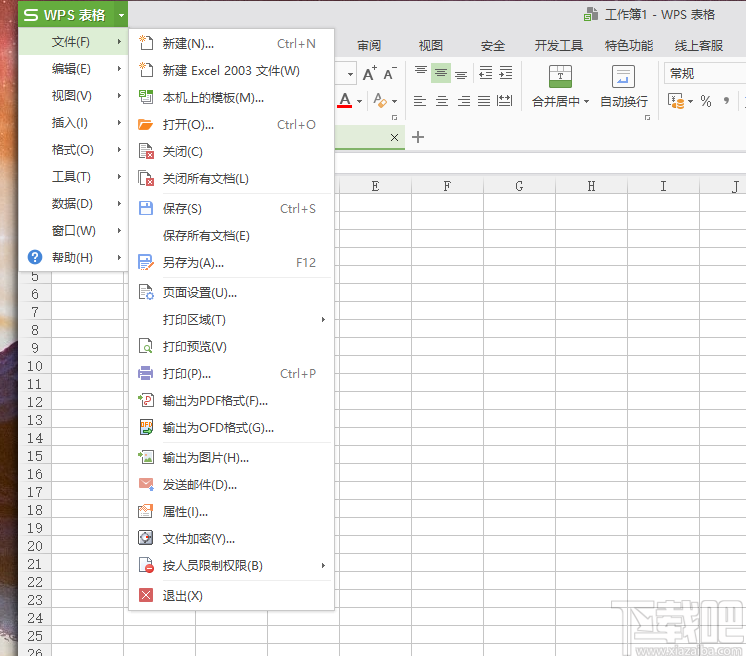
Task: Open the 视图(V) menu
Action: coord(73,96)
